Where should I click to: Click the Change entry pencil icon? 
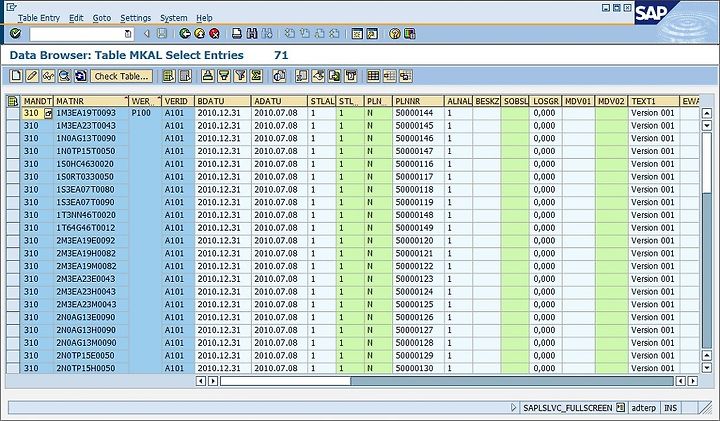point(32,76)
